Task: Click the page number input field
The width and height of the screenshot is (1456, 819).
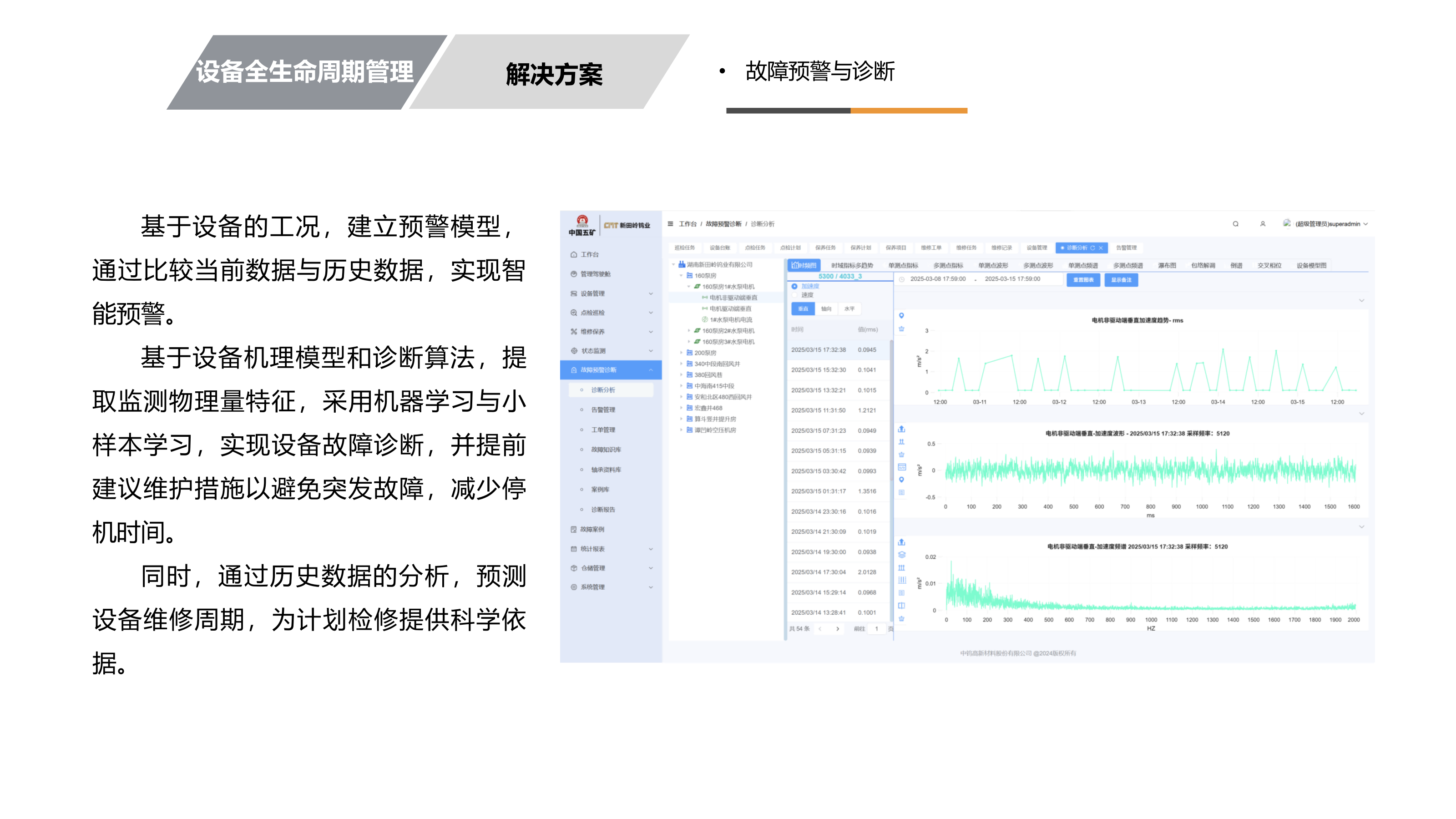Action: 877,628
